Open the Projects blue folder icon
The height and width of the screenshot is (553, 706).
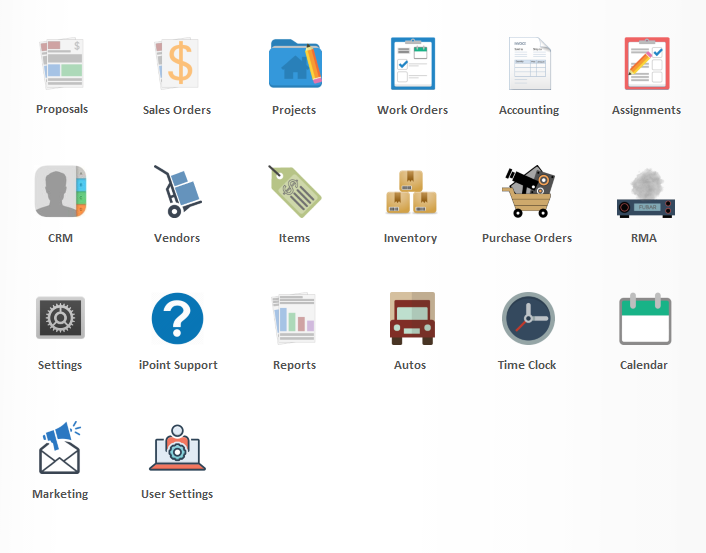point(295,63)
